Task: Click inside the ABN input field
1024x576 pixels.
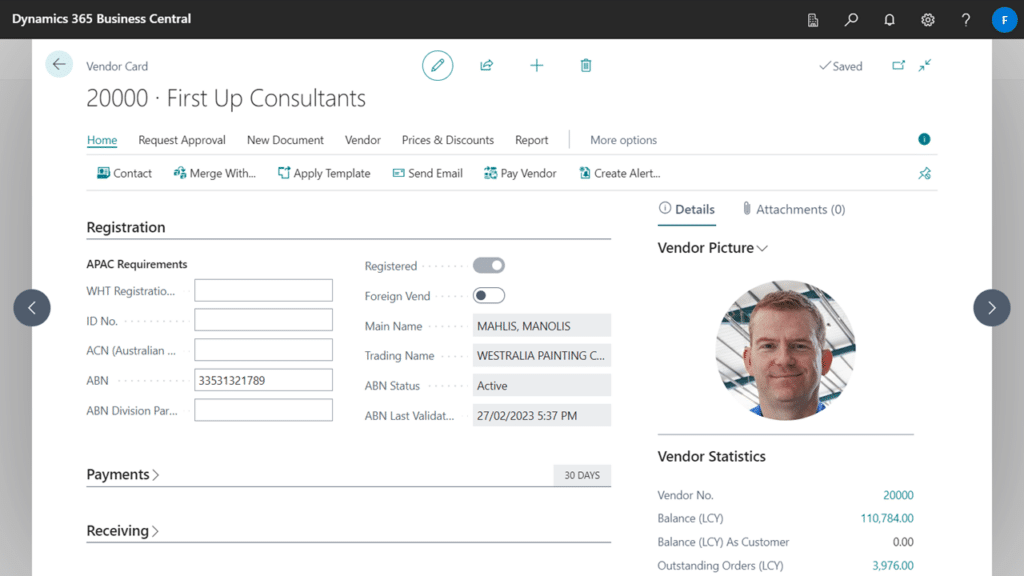Action: [x=263, y=379]
